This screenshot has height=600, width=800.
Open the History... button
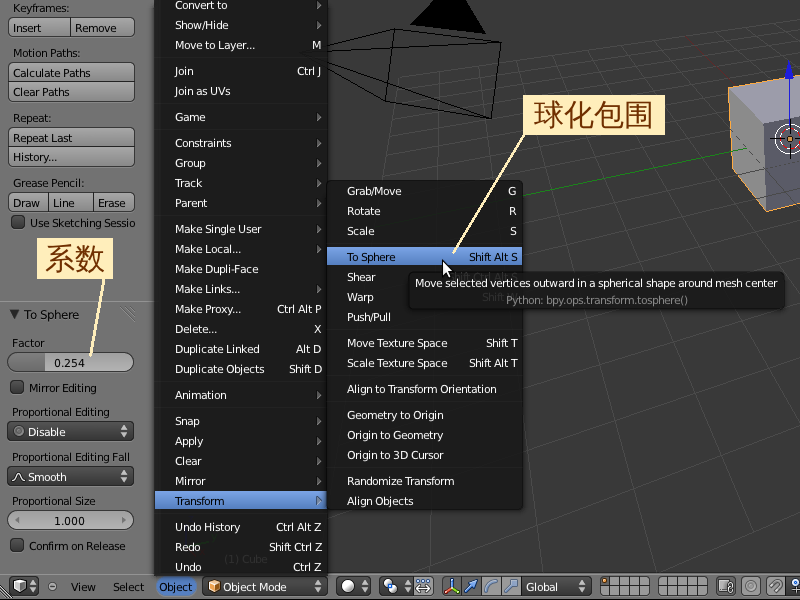point(71,157)
